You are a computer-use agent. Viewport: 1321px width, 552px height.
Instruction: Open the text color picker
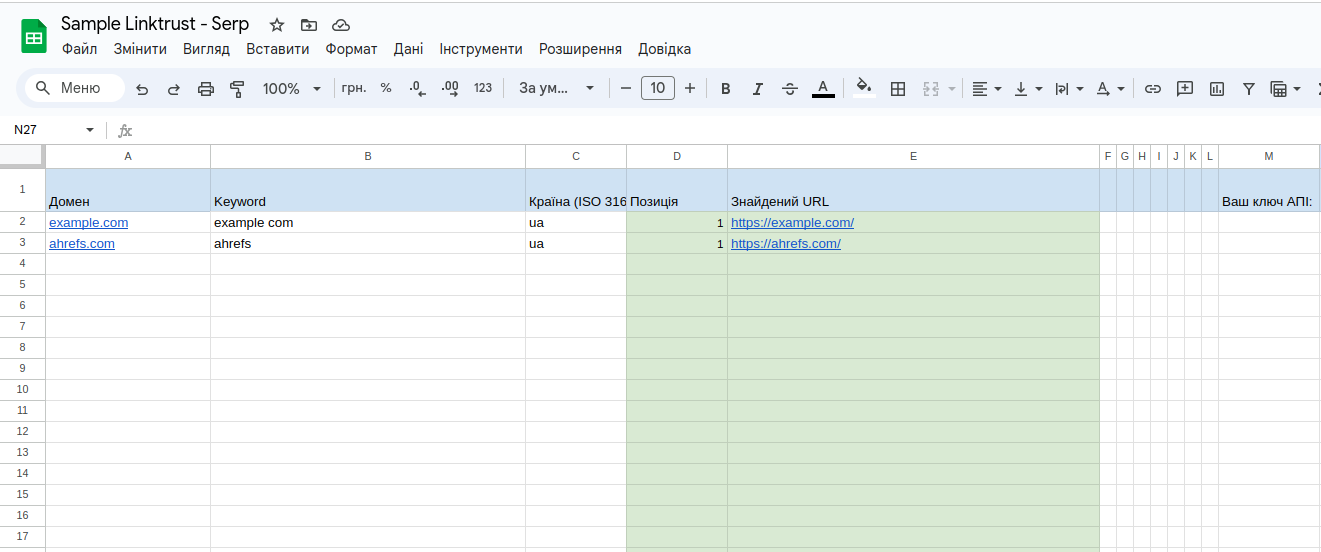[x=823, y=89]
